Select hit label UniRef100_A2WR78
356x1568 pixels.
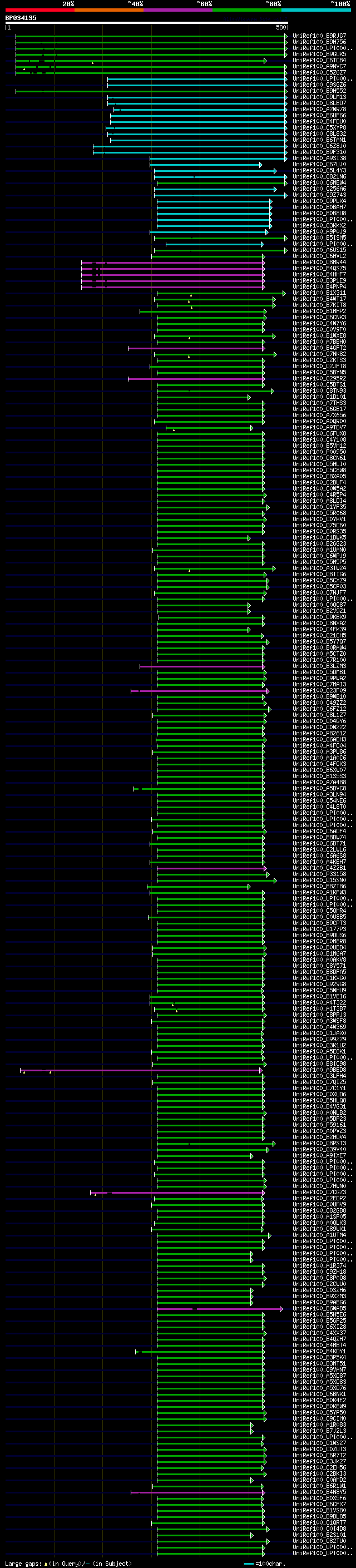(x=319, y=109)
